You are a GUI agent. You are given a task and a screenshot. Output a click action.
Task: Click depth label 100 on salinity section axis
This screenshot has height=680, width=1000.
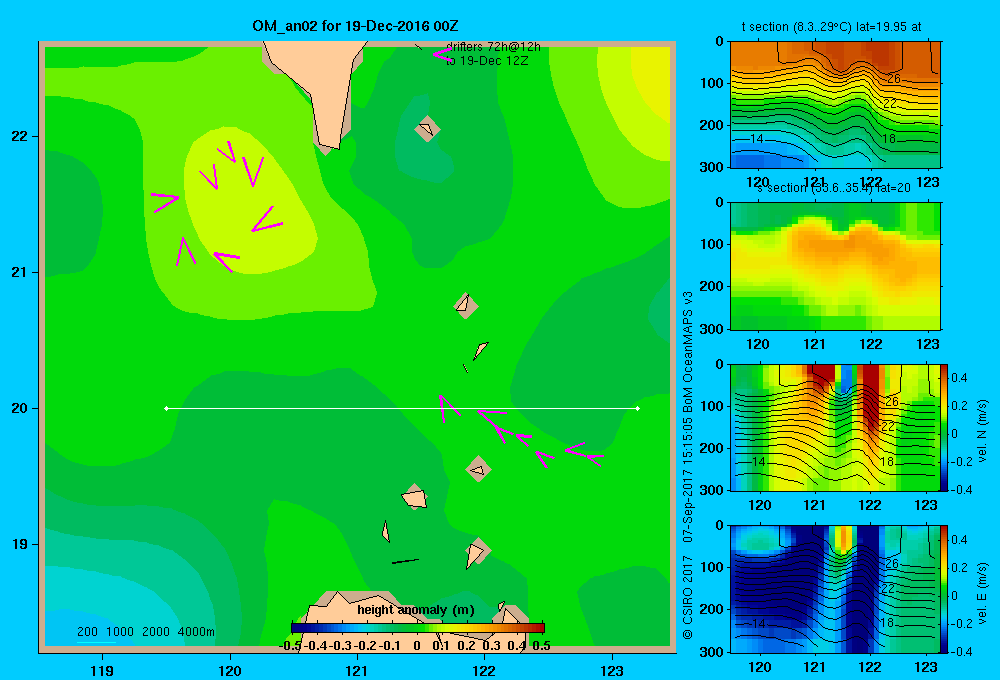[x=711, y=244]
